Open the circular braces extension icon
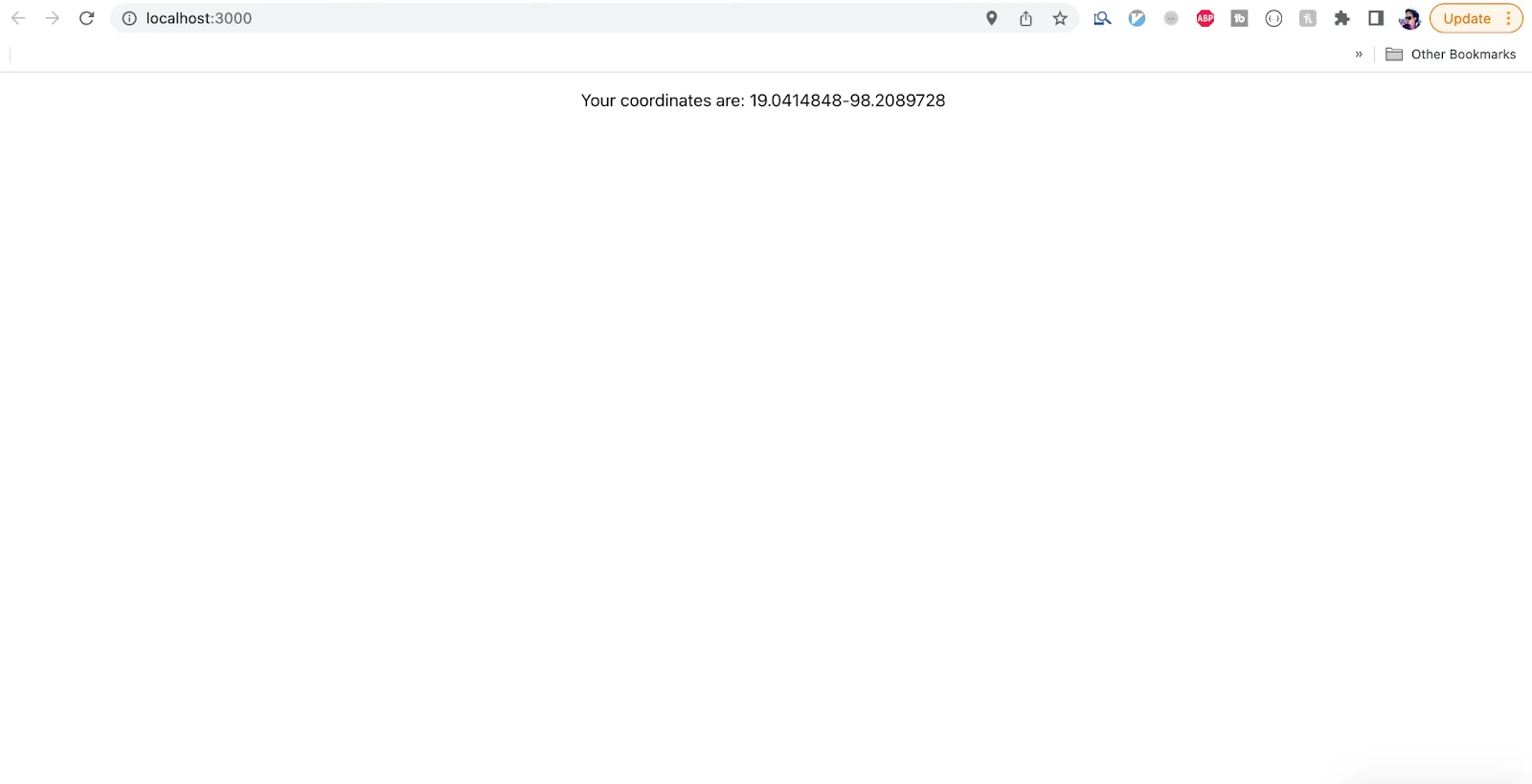Screen dimensions: 1532x784 point(1273,18)
